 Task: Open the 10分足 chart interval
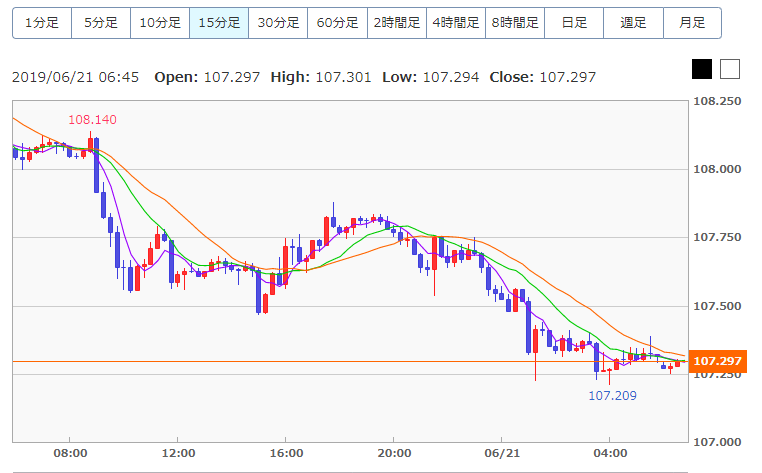click(x=160, y=23)
